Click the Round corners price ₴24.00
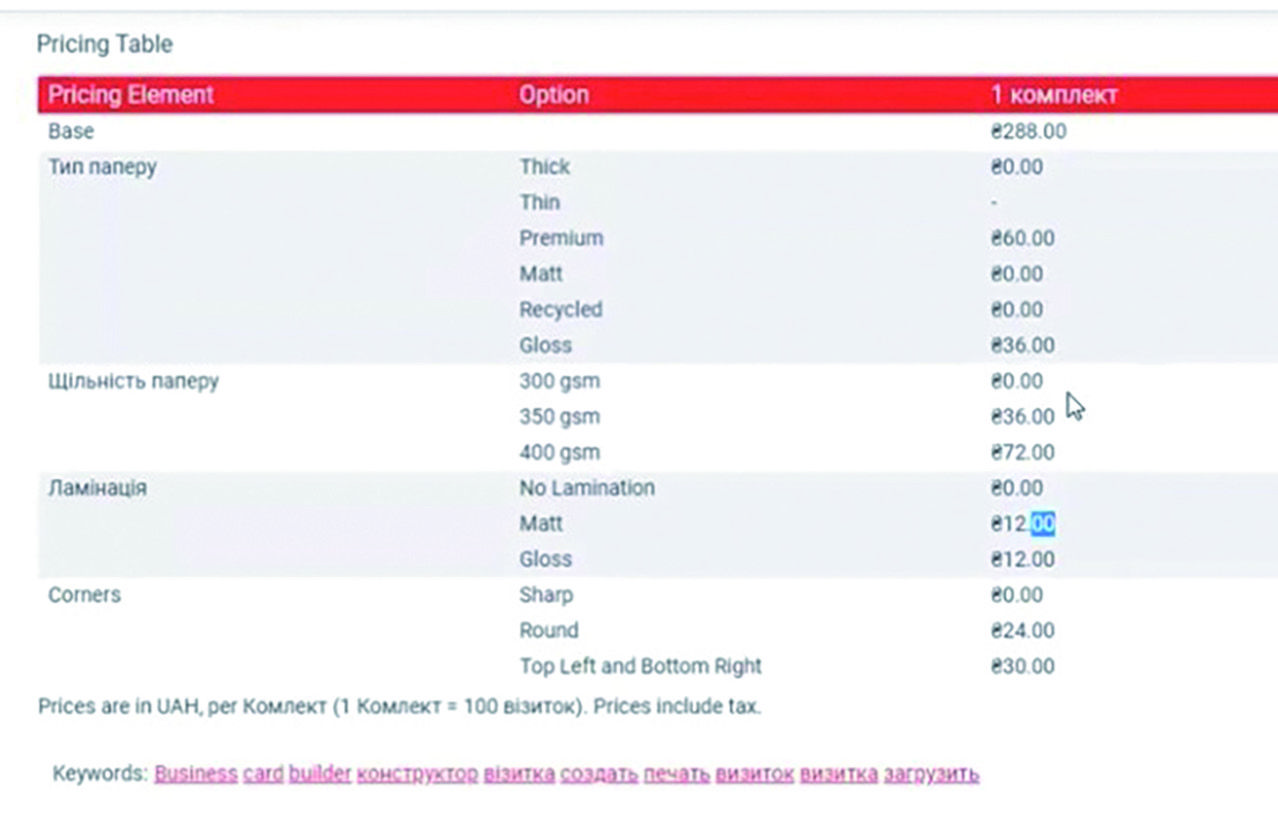This screenshot has height=823, width=1278. tap(1022, 630)
